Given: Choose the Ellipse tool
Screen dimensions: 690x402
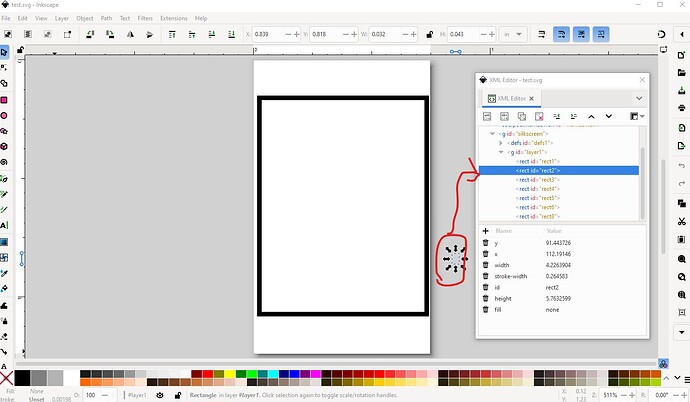Looking at the screenshot, I should click(x=4, y=116).
